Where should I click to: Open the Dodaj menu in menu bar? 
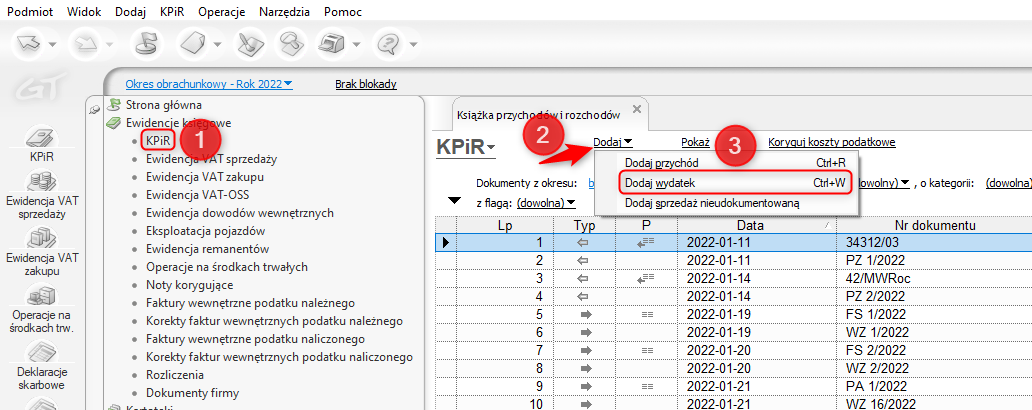[x=130, y=12]
